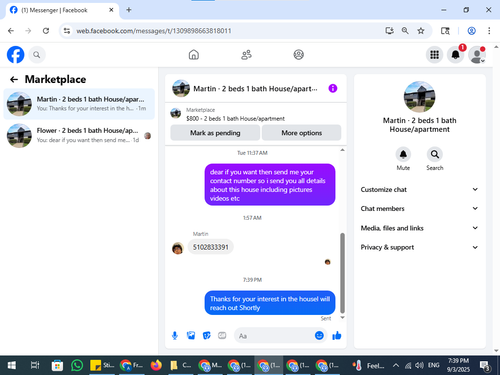Click the chat scrollbar thumb
The height and width of the screenshot is (375, 500).
342,273
